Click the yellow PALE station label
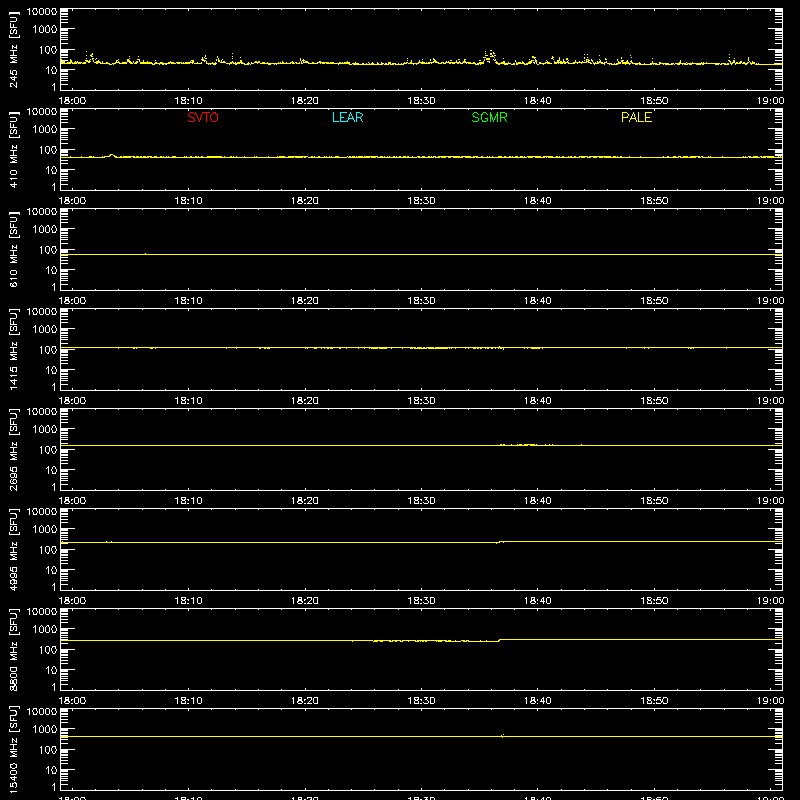 pyautogui.click(x=636, y=117)
